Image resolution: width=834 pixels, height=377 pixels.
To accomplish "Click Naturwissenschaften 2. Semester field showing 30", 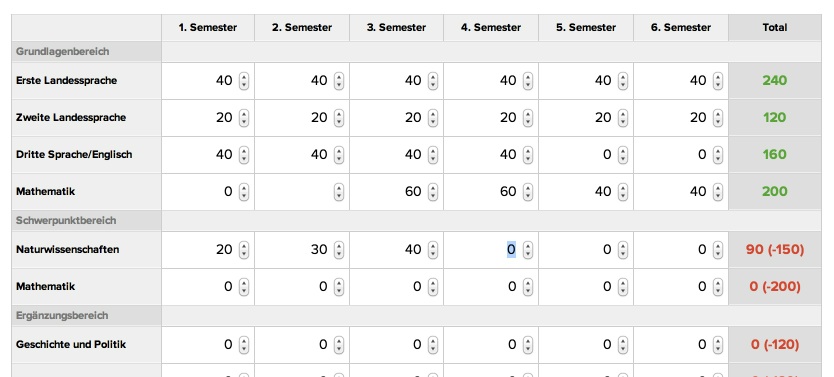I will tap(296, 249).
